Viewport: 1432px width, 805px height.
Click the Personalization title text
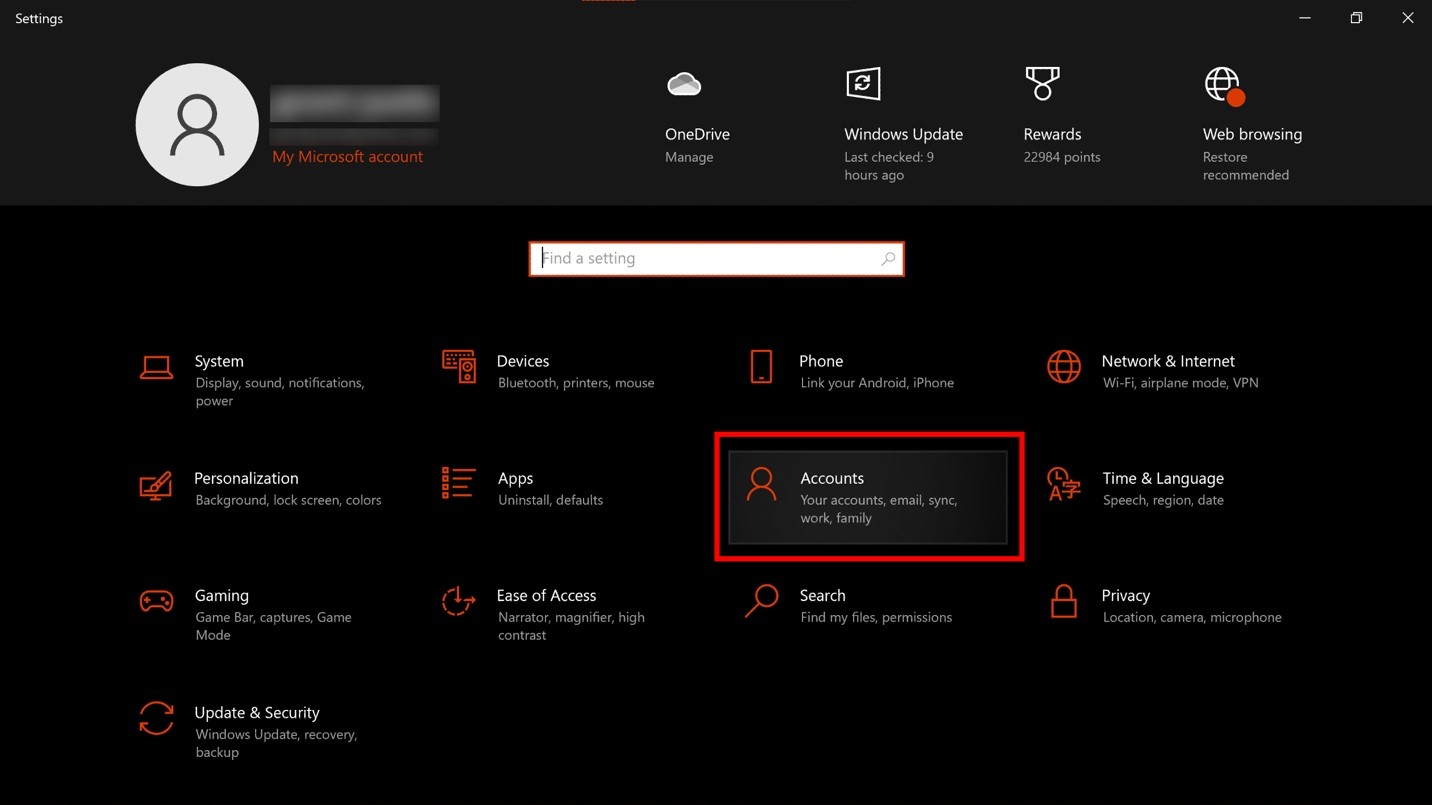(246, 478)
